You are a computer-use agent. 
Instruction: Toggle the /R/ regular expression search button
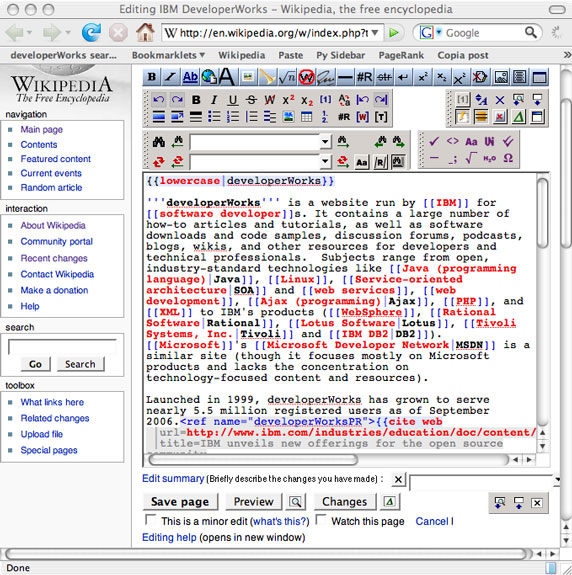(380, 162)
